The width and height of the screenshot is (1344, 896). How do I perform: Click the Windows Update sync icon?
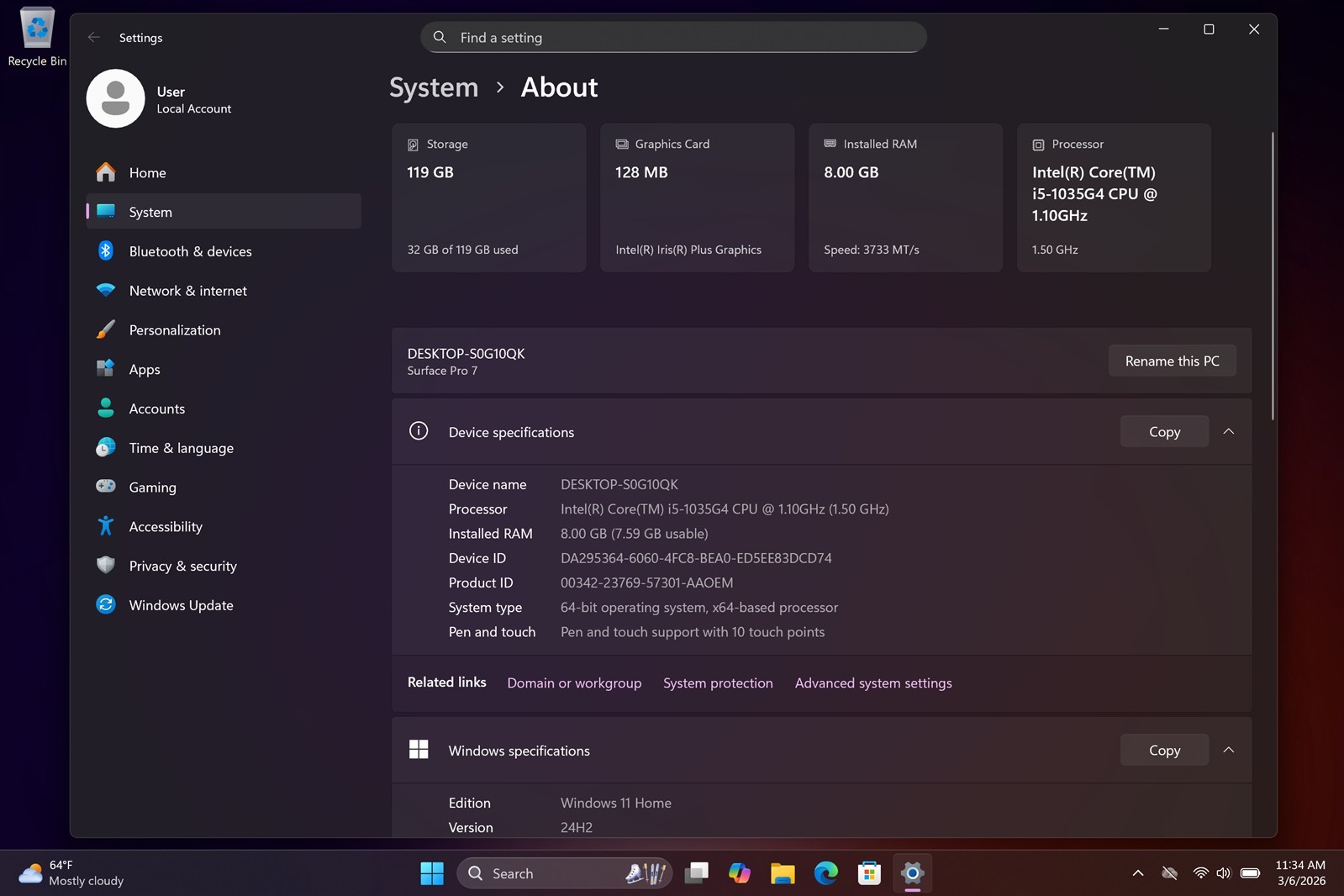tap(106, 604)
